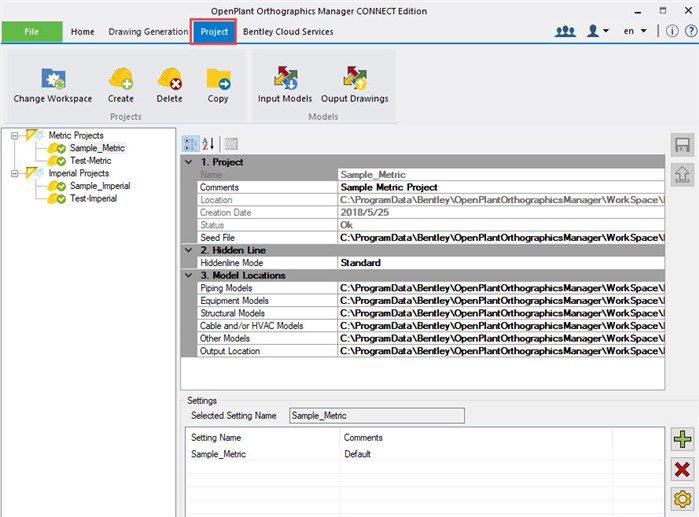Click the Selected Setting Name field

[x=350, y=415]
